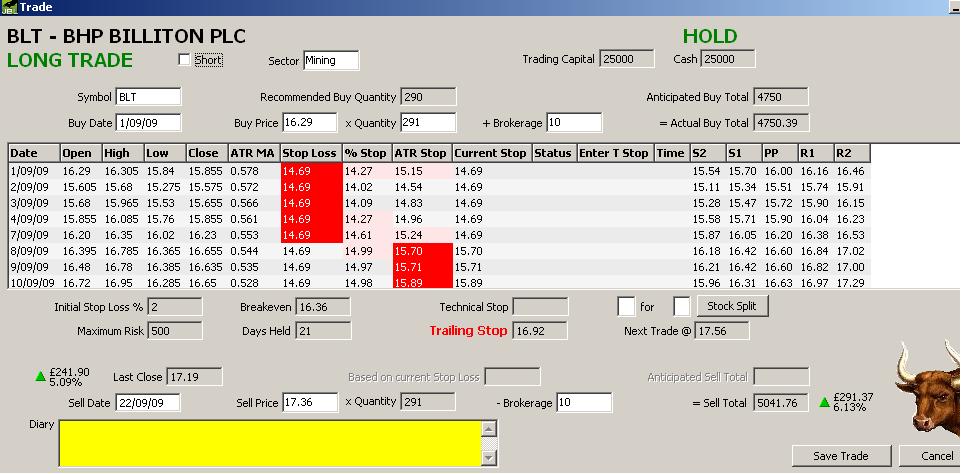962x474 pixels.
Task: Click the small box after 'for'
Action: 682,306
